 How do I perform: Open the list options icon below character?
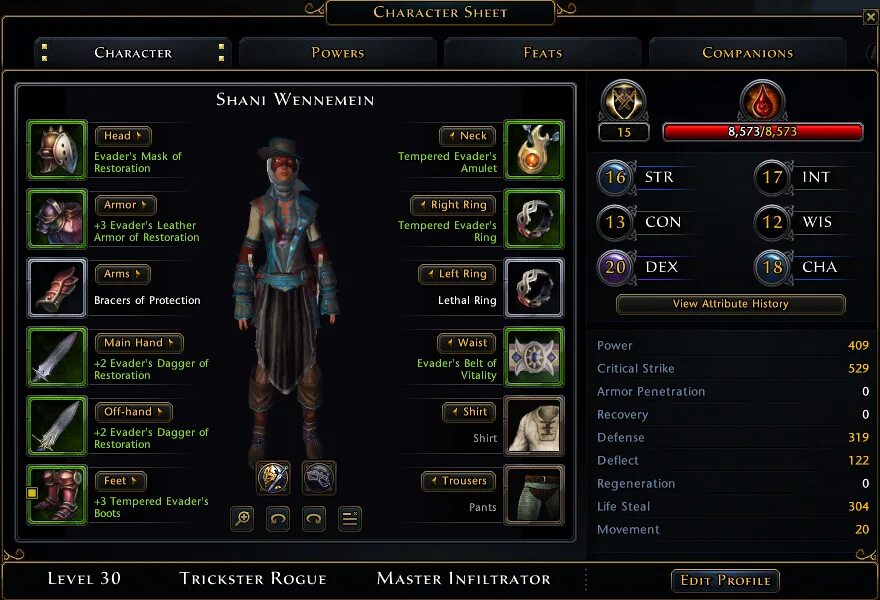pos(350,519)
